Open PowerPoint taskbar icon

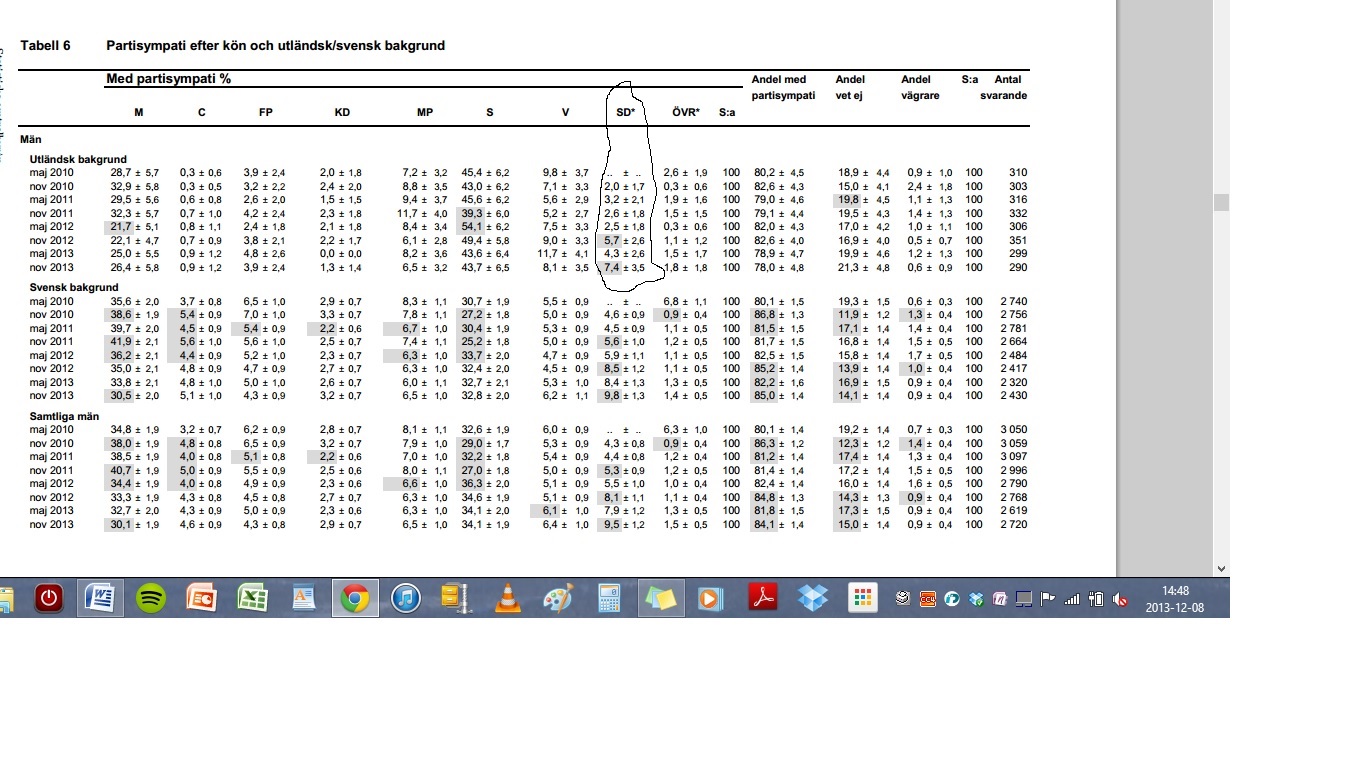[202, 598]
